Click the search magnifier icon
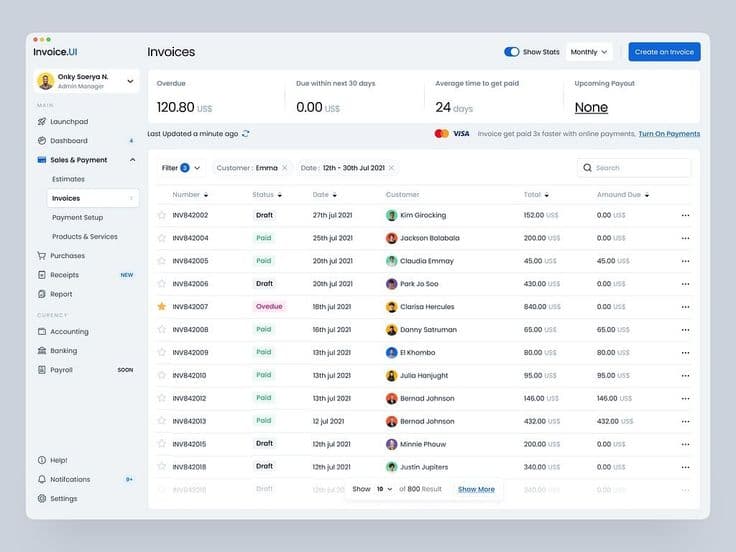 (x=587, y=168)
